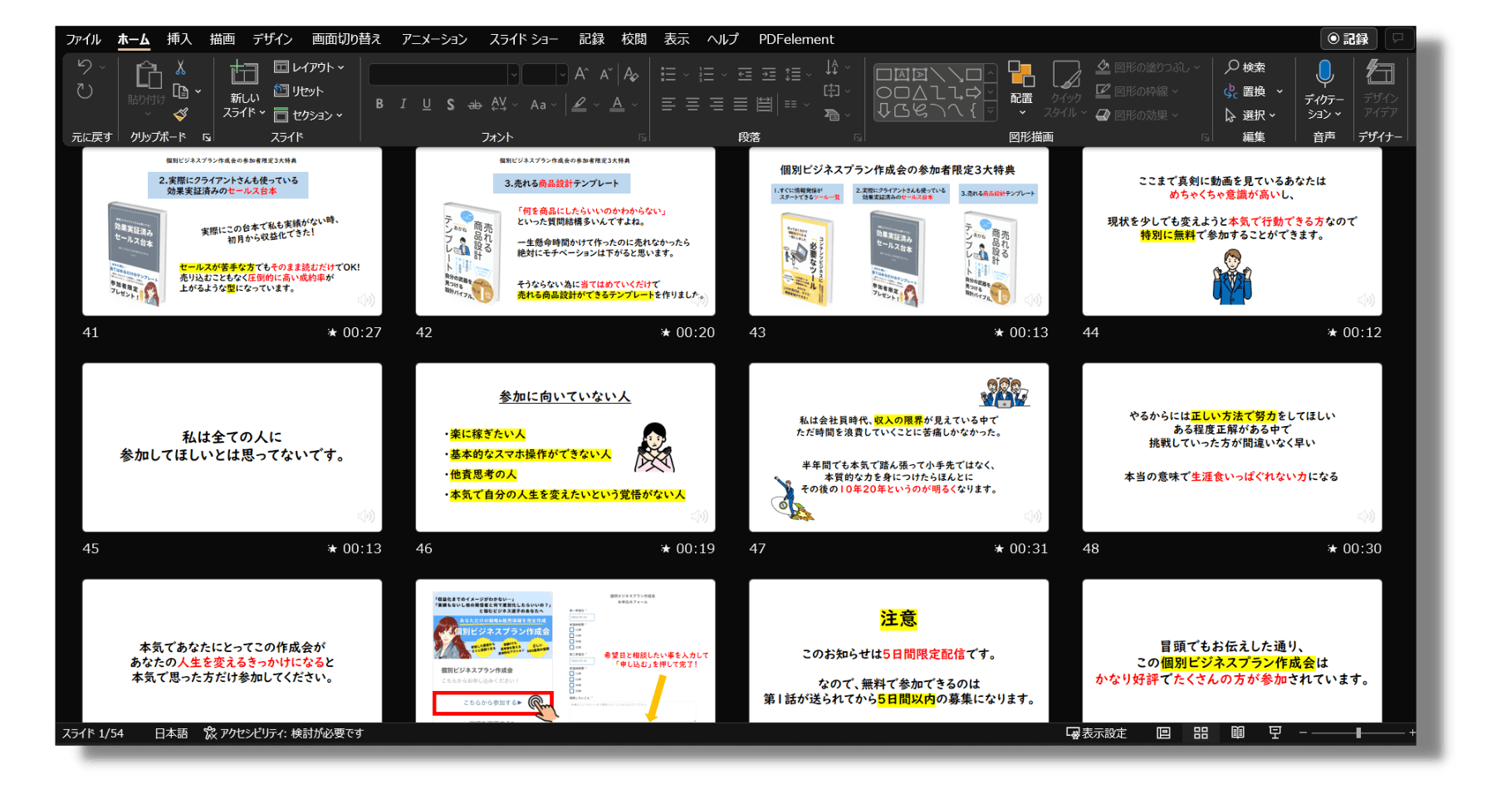Image resolution: width=1512 pixels, height=799 pixels.
Task: Click language indicator 日本語
Action: (171, 733)
